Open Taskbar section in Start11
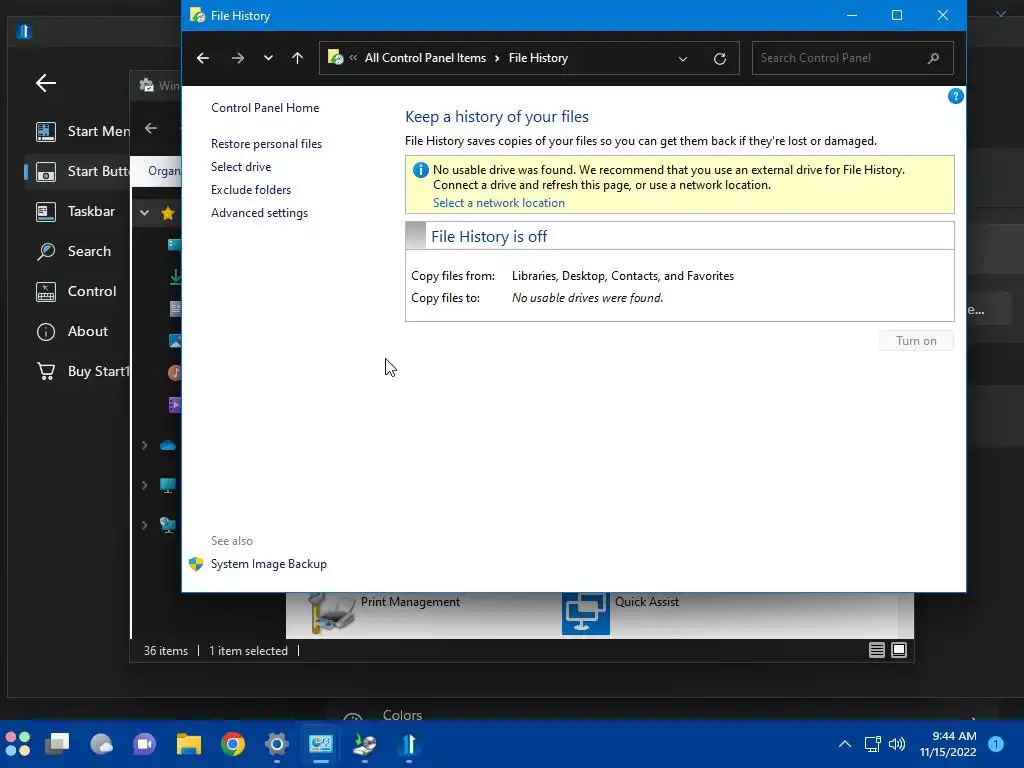This screenshot has width=1024, height=768. 77,212
